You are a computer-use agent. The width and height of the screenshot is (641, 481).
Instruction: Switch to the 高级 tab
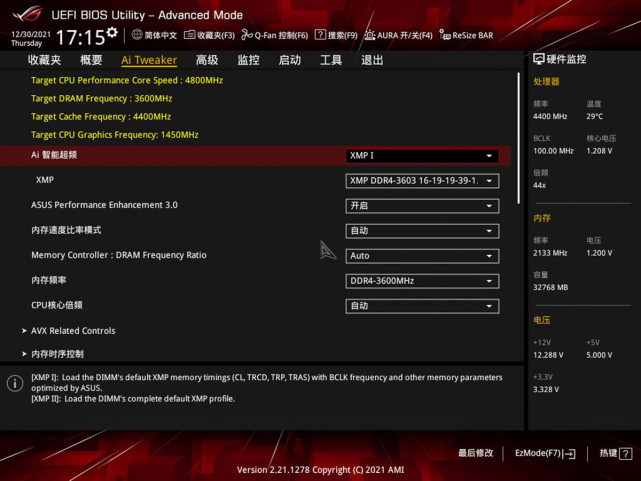coord(207,60)
